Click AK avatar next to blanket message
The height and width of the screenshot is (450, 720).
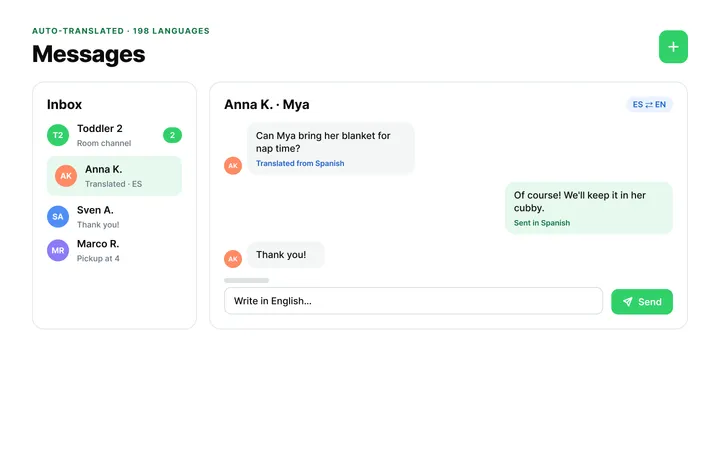point(233,166)
